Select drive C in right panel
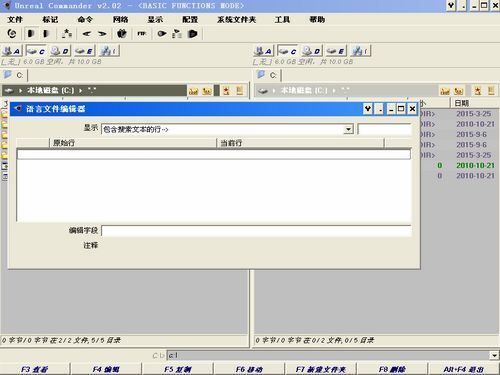Image resolution: width=500 pixels, height=375 pixels. (287, 51)
